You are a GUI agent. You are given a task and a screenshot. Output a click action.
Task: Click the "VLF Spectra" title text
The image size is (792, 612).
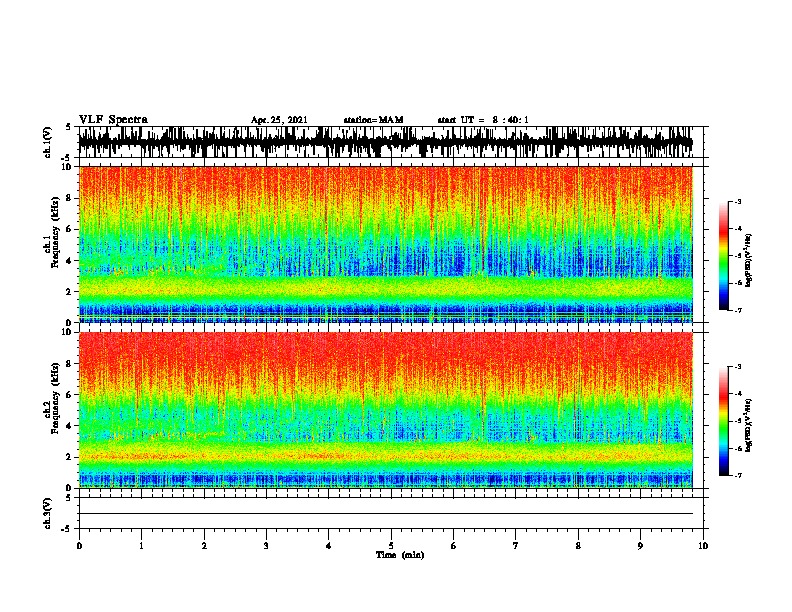click(x=113, y=119)
